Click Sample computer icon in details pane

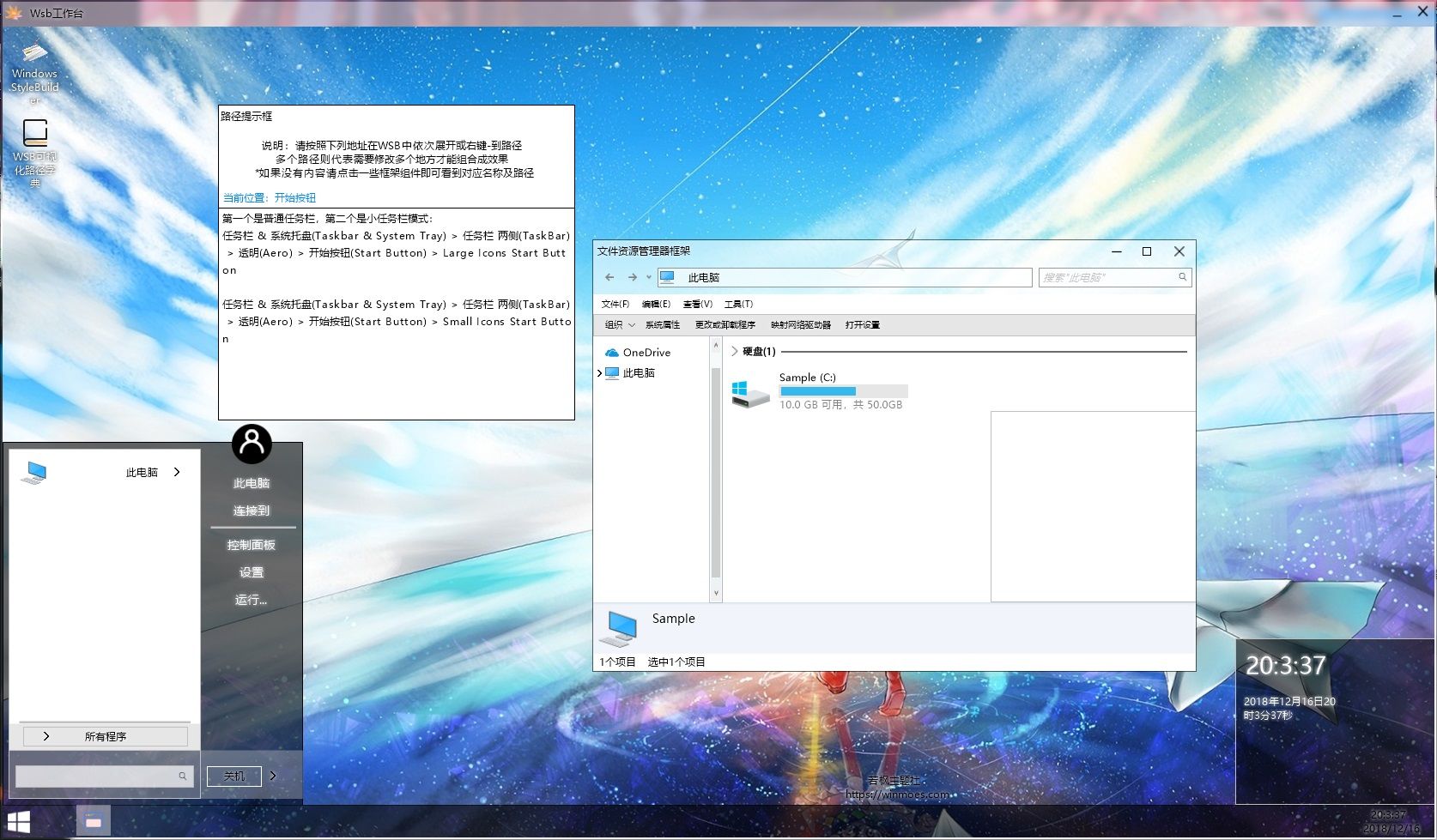618,628
